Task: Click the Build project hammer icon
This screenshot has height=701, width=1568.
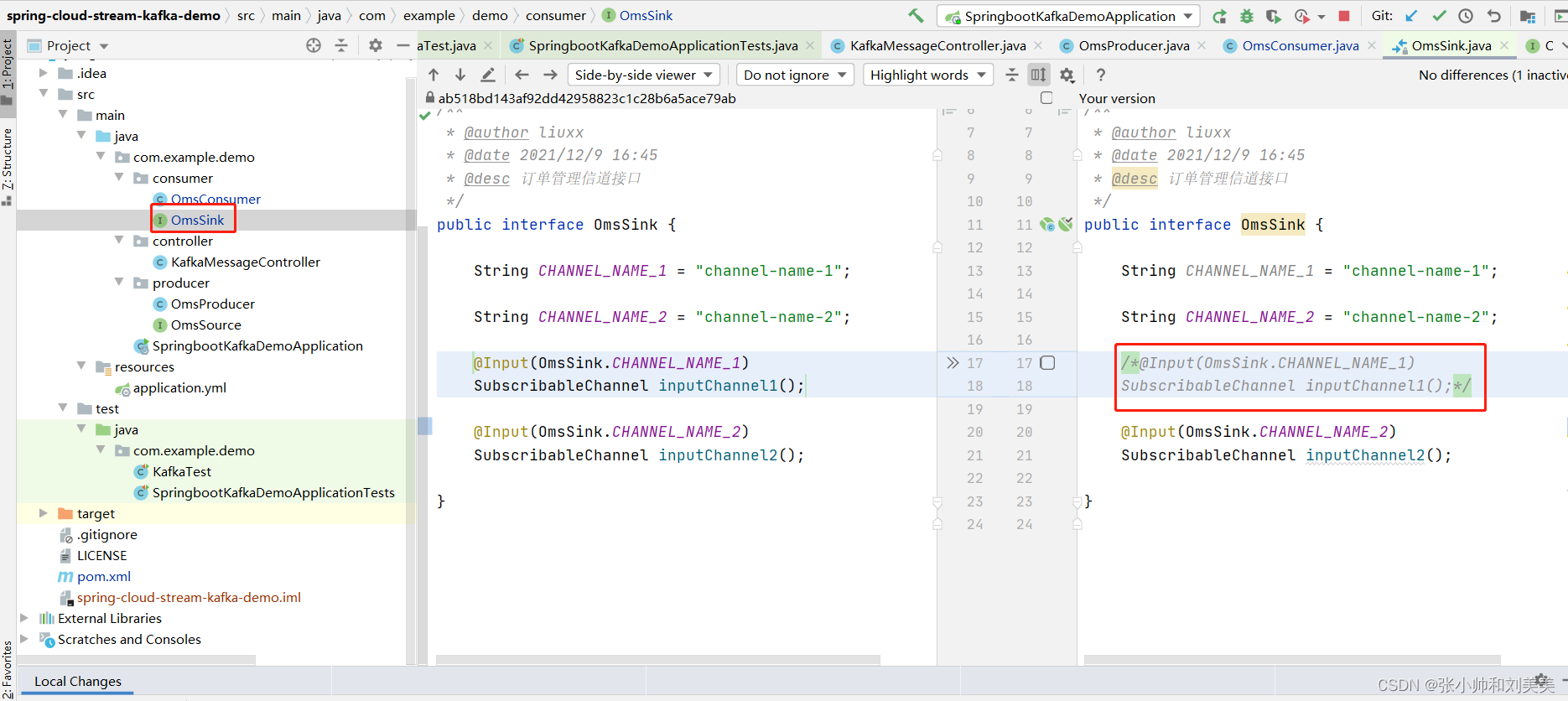Action: coord(916,15)
